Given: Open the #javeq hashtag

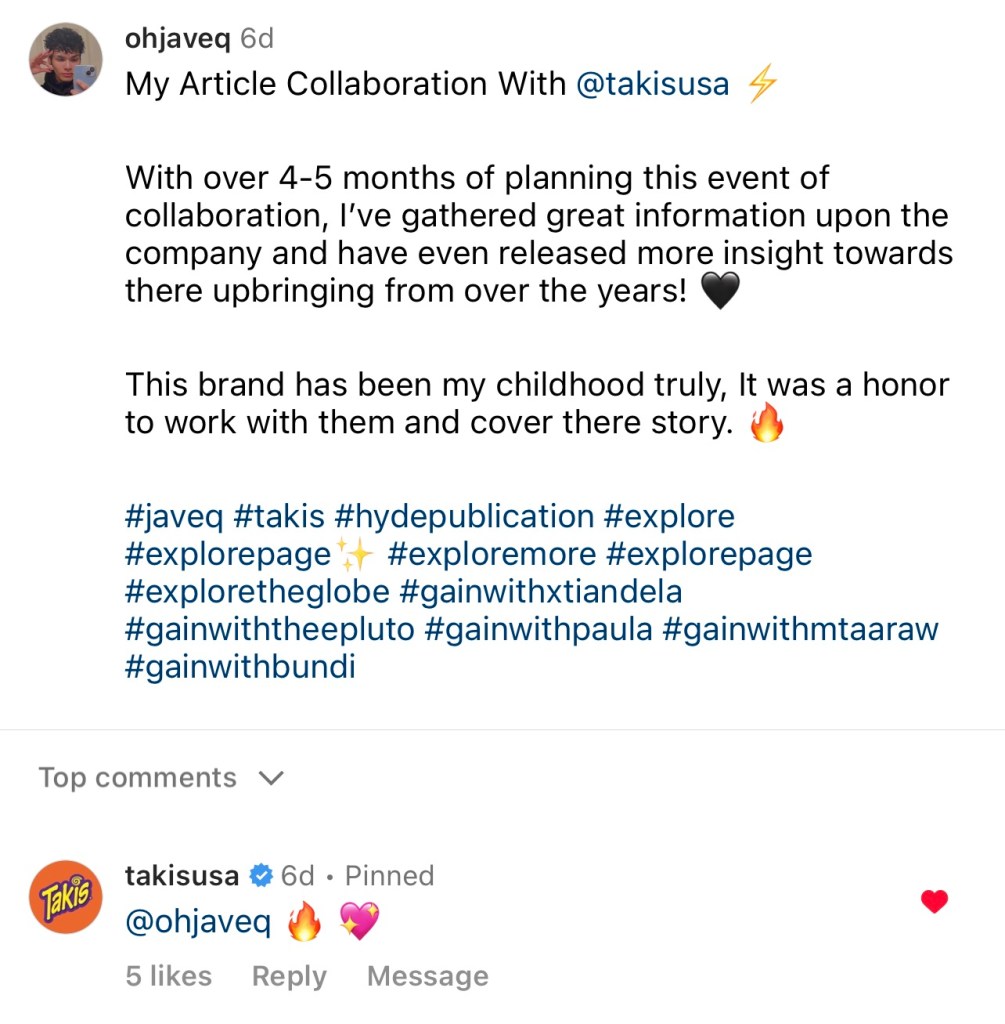Looking at the screenshot, I should 174,517.
